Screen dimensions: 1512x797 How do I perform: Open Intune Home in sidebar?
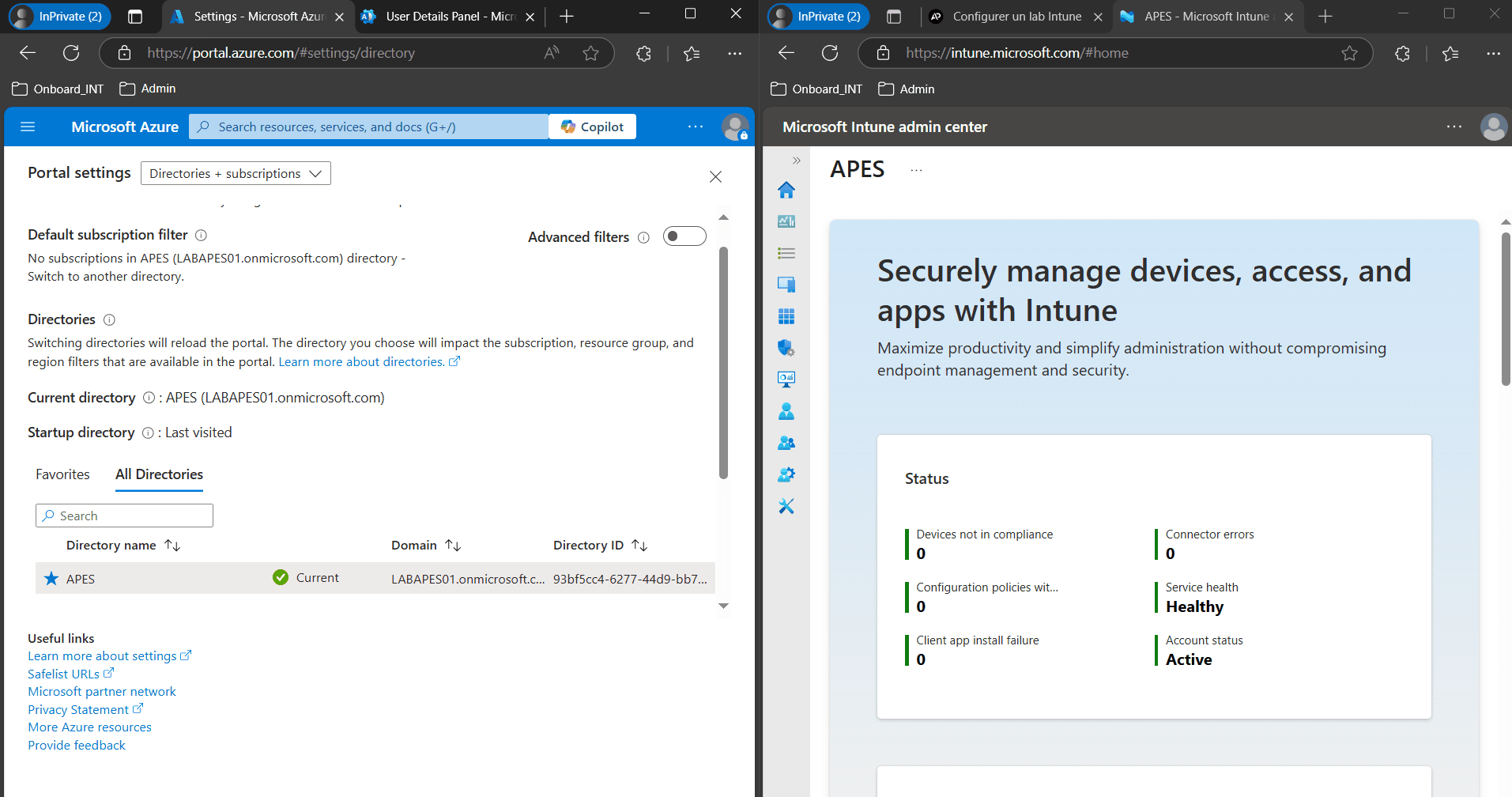(786, 190)
